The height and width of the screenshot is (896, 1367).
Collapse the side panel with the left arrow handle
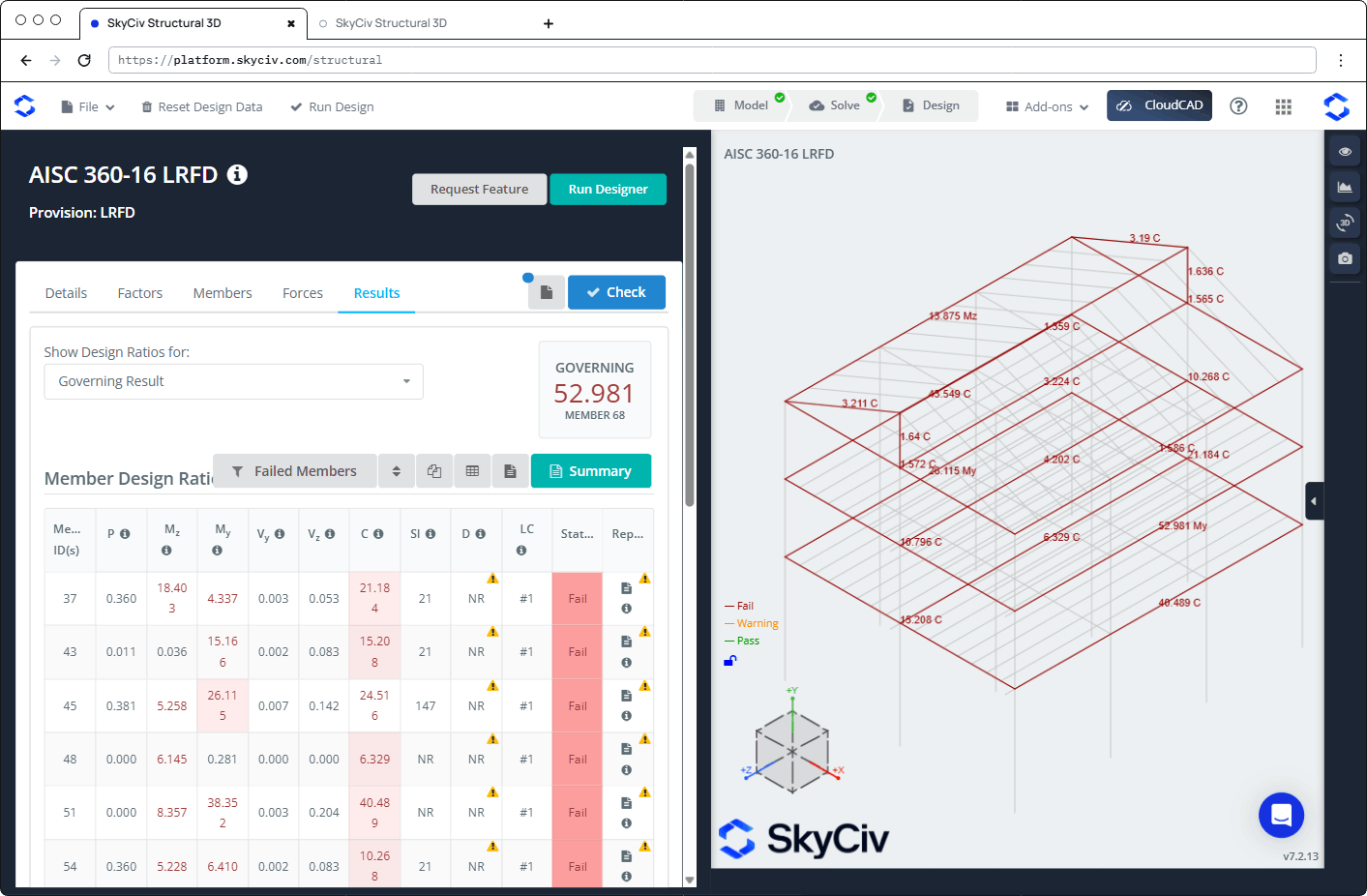(x=1314, y=501)
